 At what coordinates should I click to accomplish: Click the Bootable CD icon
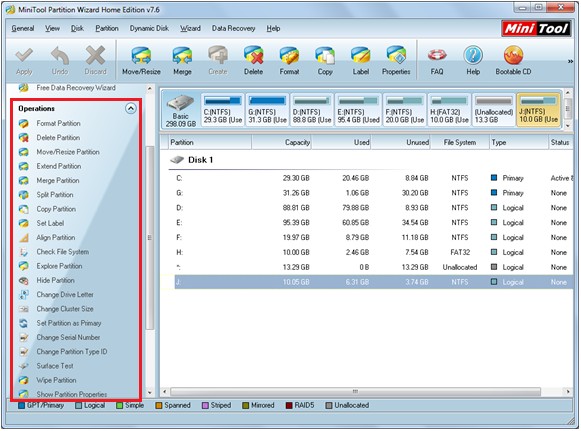pos(513,56)
